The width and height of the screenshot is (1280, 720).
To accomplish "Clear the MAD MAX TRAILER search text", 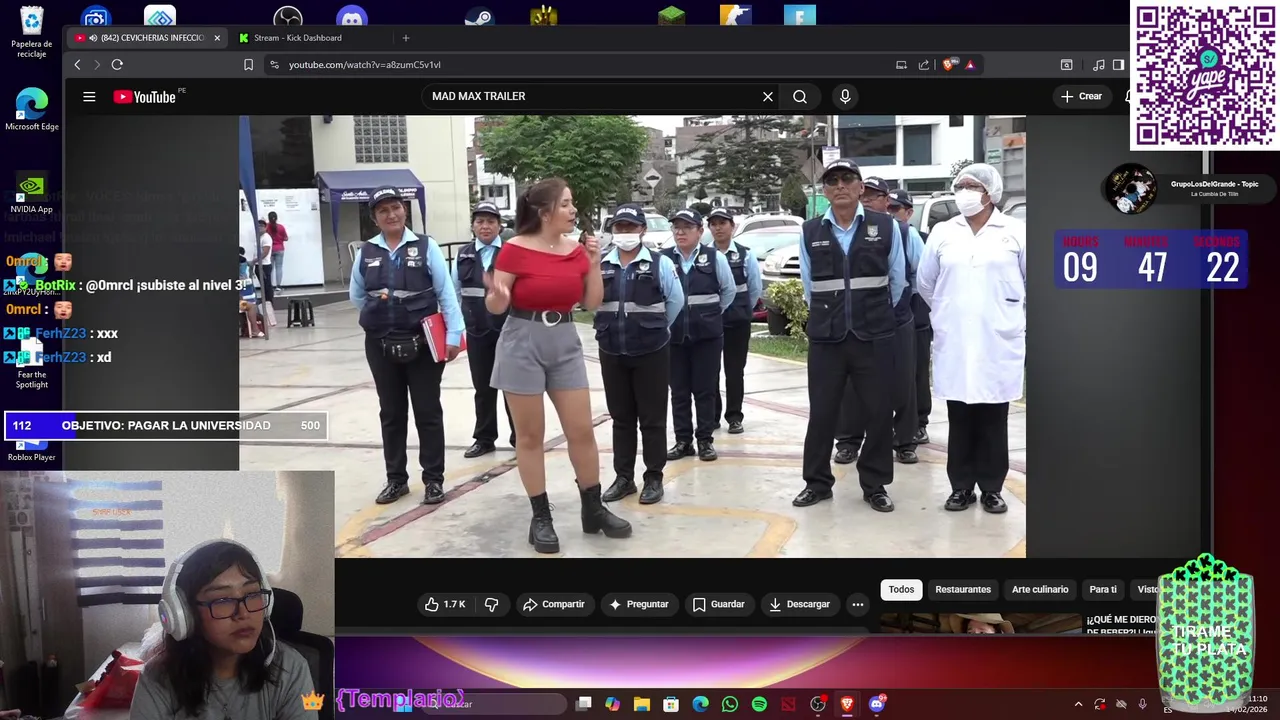I will (768, 97).
